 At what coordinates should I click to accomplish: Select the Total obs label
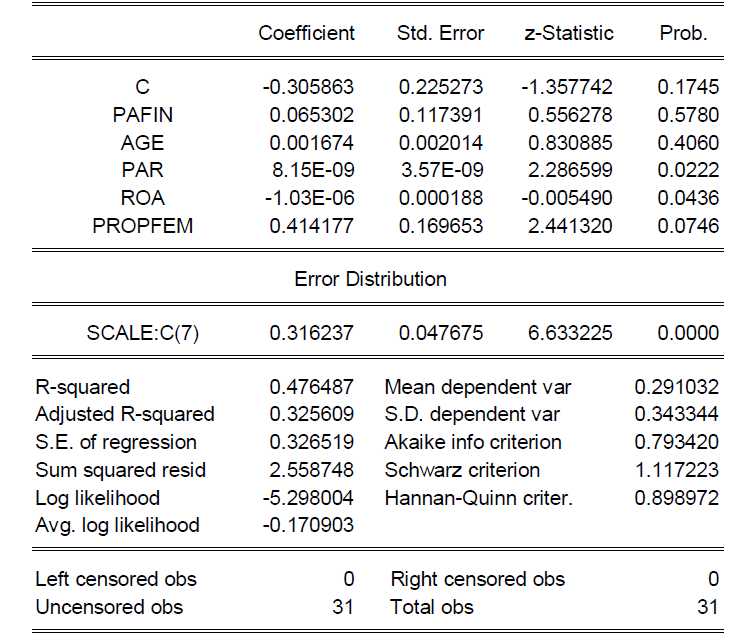point(432,607)
